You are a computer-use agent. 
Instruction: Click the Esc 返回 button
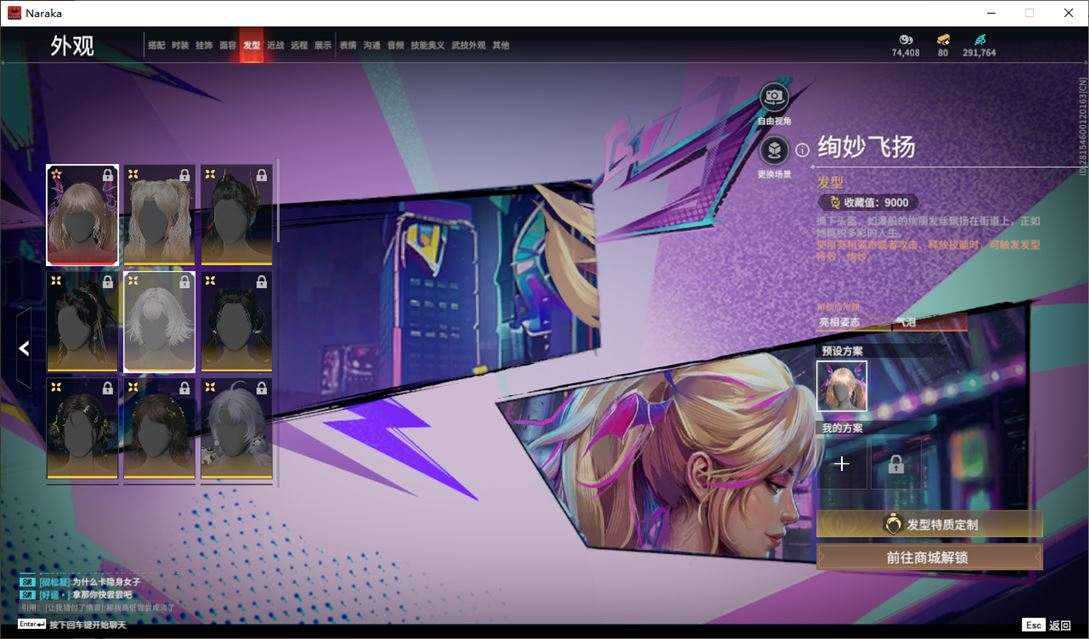pos(1047,625)
